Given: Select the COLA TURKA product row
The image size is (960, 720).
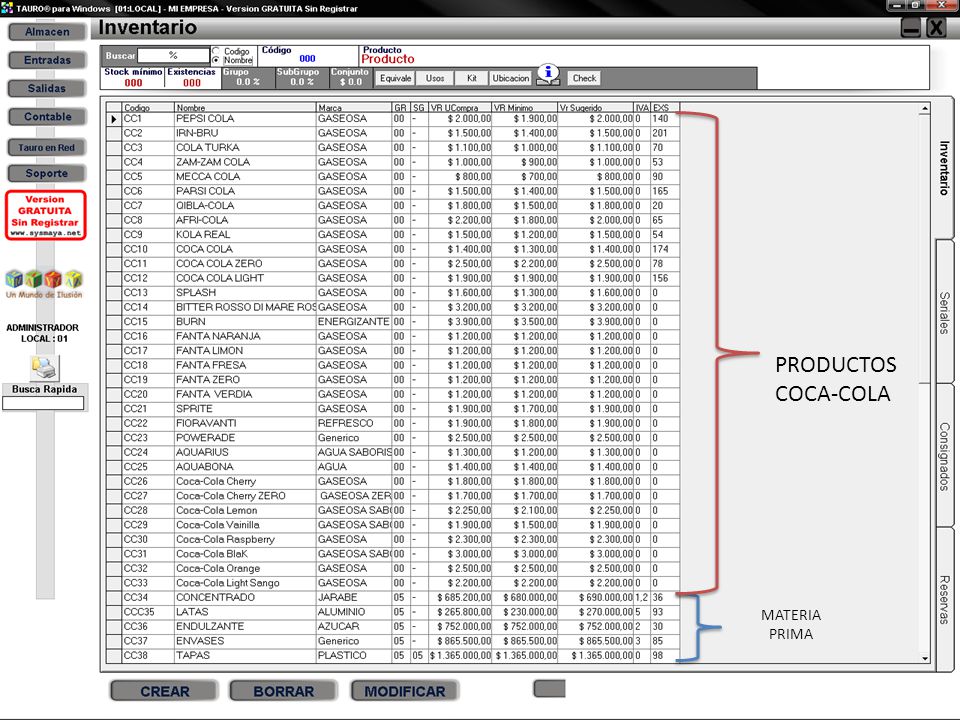Looking at the screenshot, I should (392, 148).
